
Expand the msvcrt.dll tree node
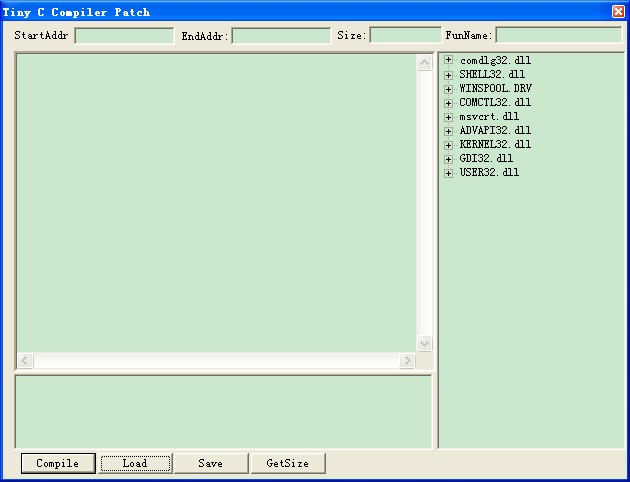(x=448, y=117)
